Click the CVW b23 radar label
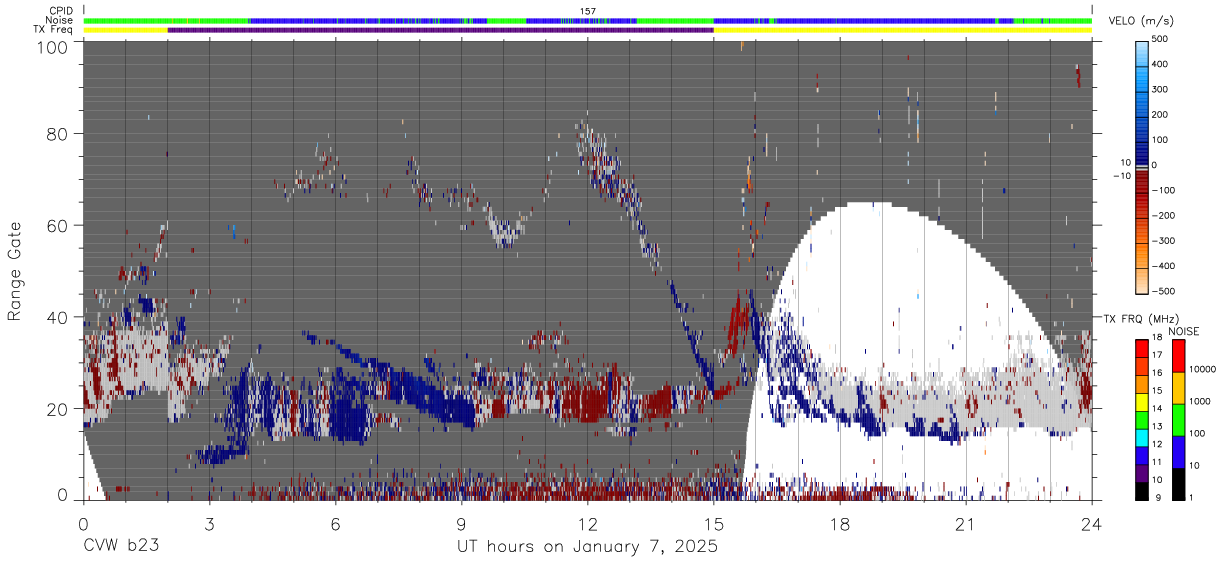 pos(121,547)
